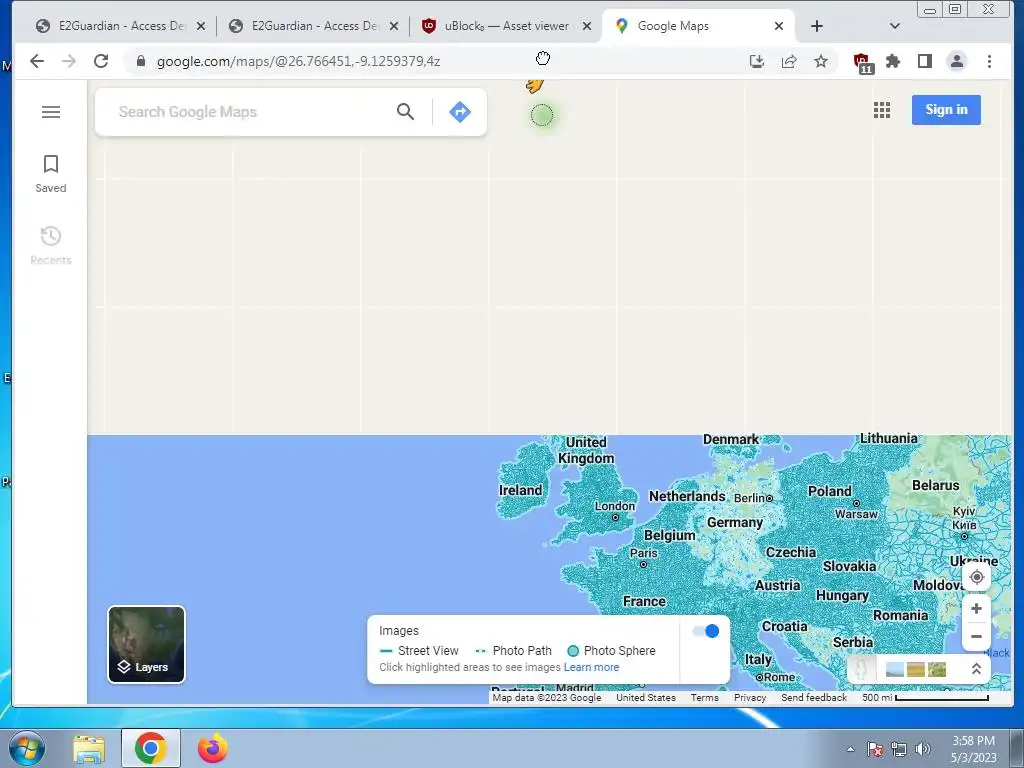
Task: Open the Extensions puzzle icon
Action: (x=893, y=61)
